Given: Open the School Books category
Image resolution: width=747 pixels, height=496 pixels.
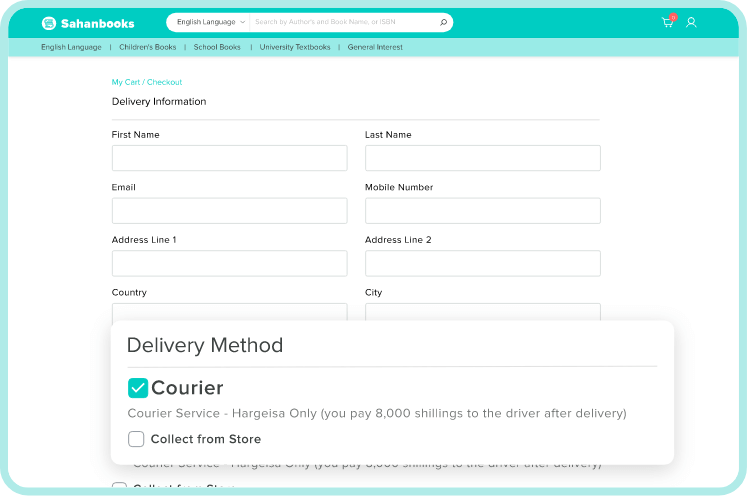Looking at the screenshot, I should click(x=217, y=47).
